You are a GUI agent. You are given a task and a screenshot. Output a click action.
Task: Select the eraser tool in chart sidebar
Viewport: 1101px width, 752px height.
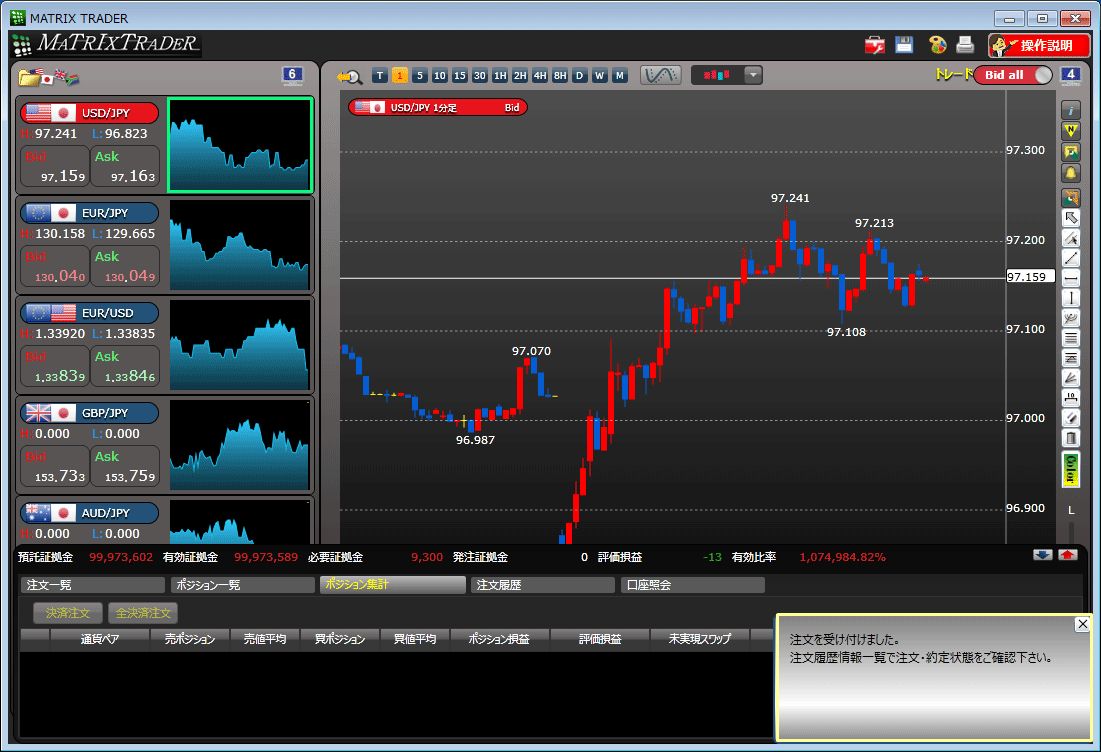[1070, 418]
